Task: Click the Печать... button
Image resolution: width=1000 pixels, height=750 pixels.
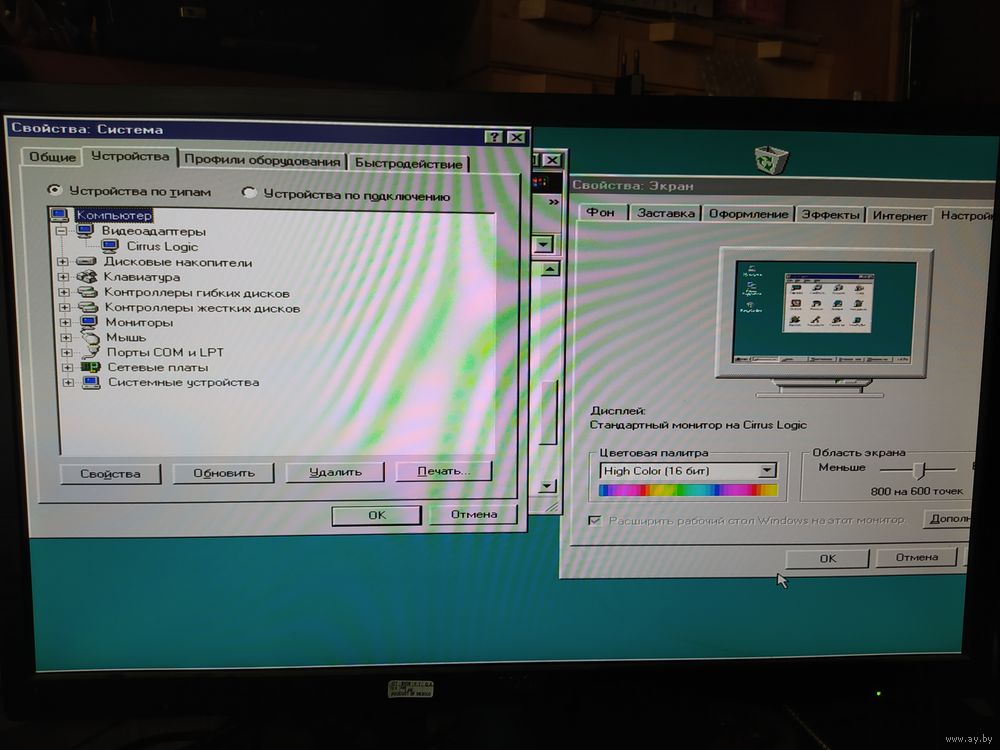Action: [444, 471]
